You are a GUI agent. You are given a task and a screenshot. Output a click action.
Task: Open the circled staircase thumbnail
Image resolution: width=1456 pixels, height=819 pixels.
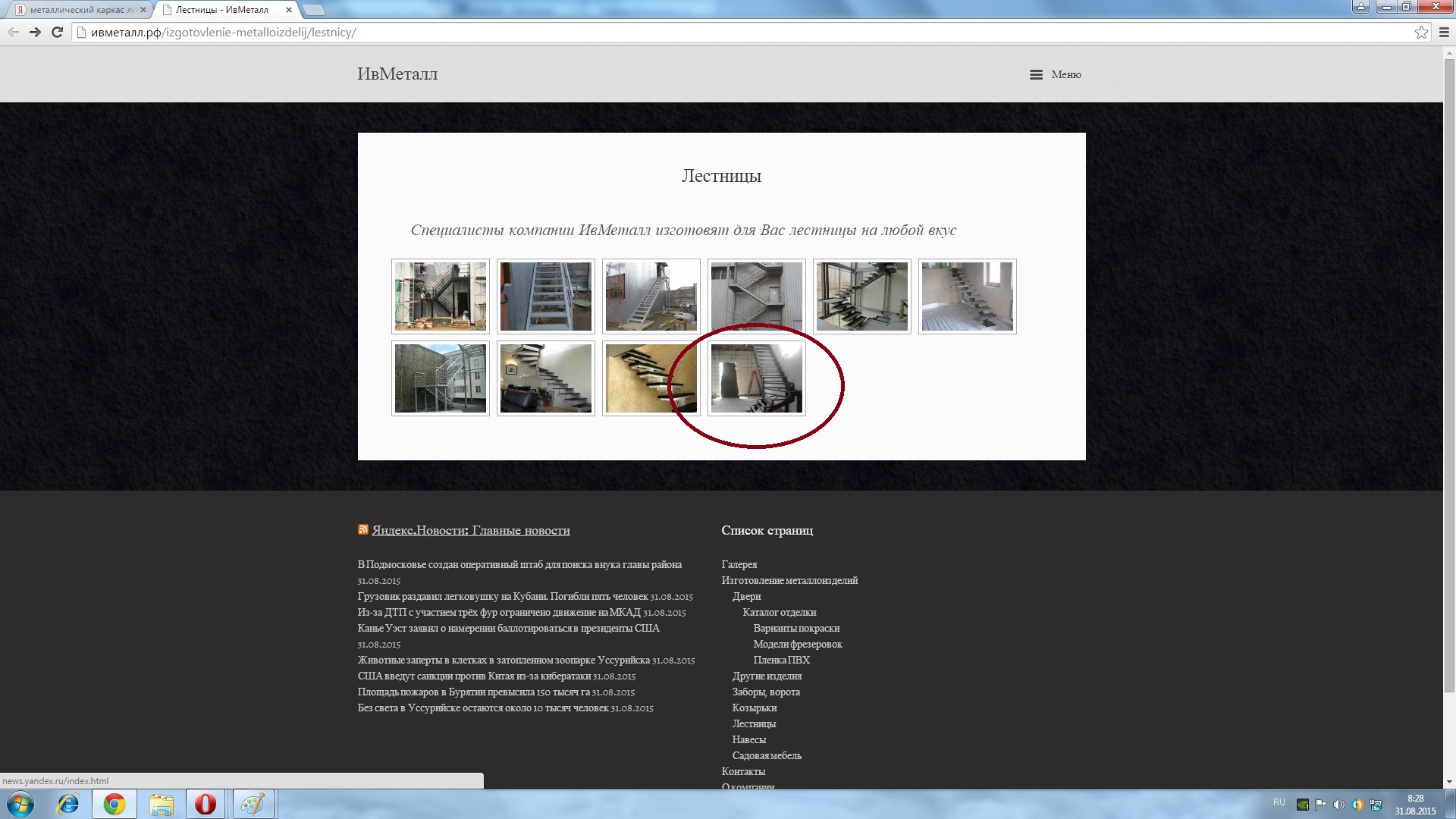(x=756, y=378)
